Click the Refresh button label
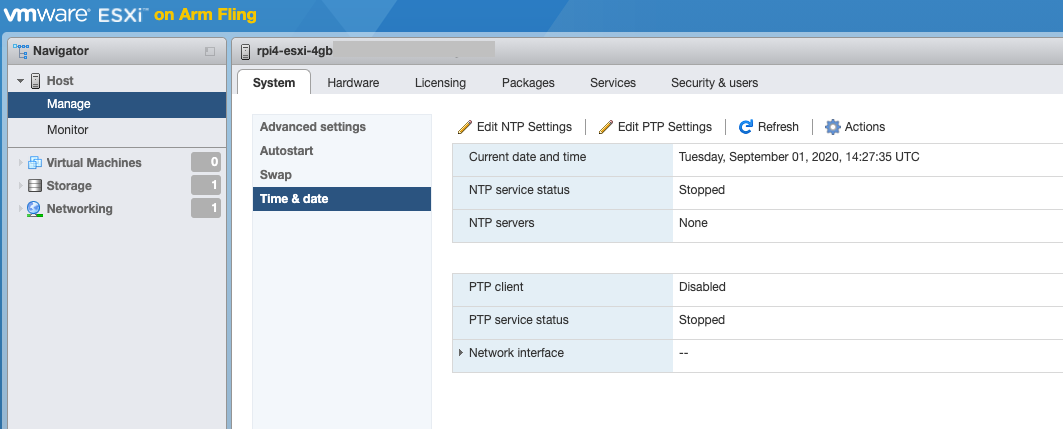1063x429 pixels. (778, 127)
